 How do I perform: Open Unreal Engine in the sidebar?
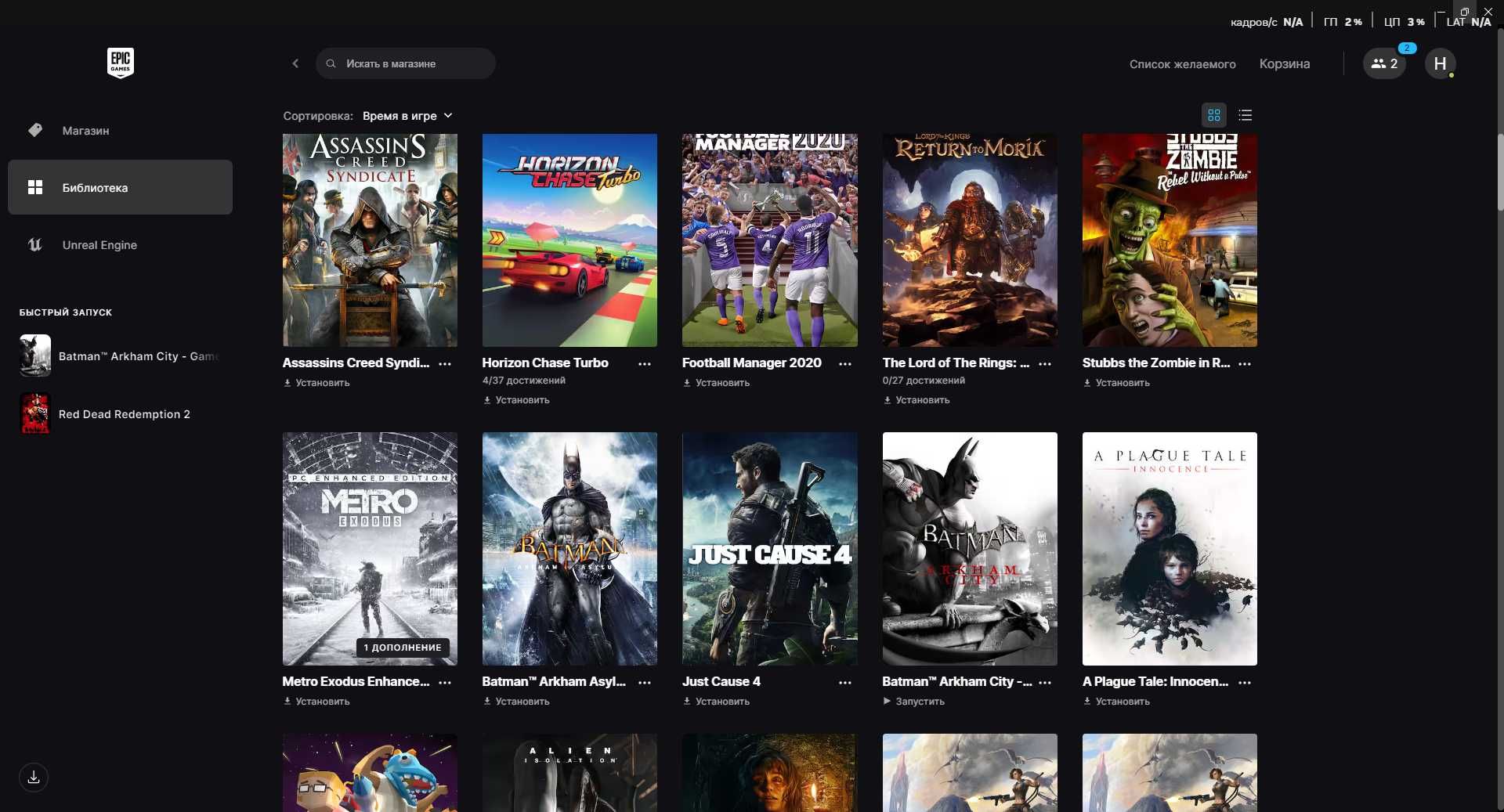120,245
